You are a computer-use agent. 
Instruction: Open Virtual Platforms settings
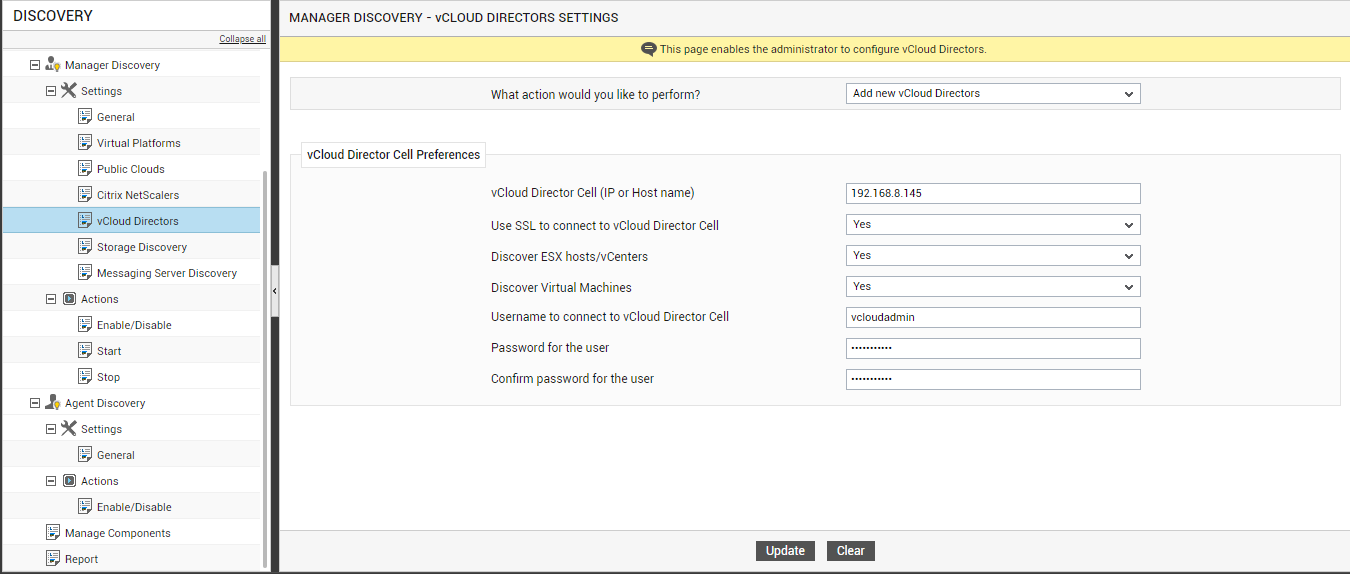139,143
